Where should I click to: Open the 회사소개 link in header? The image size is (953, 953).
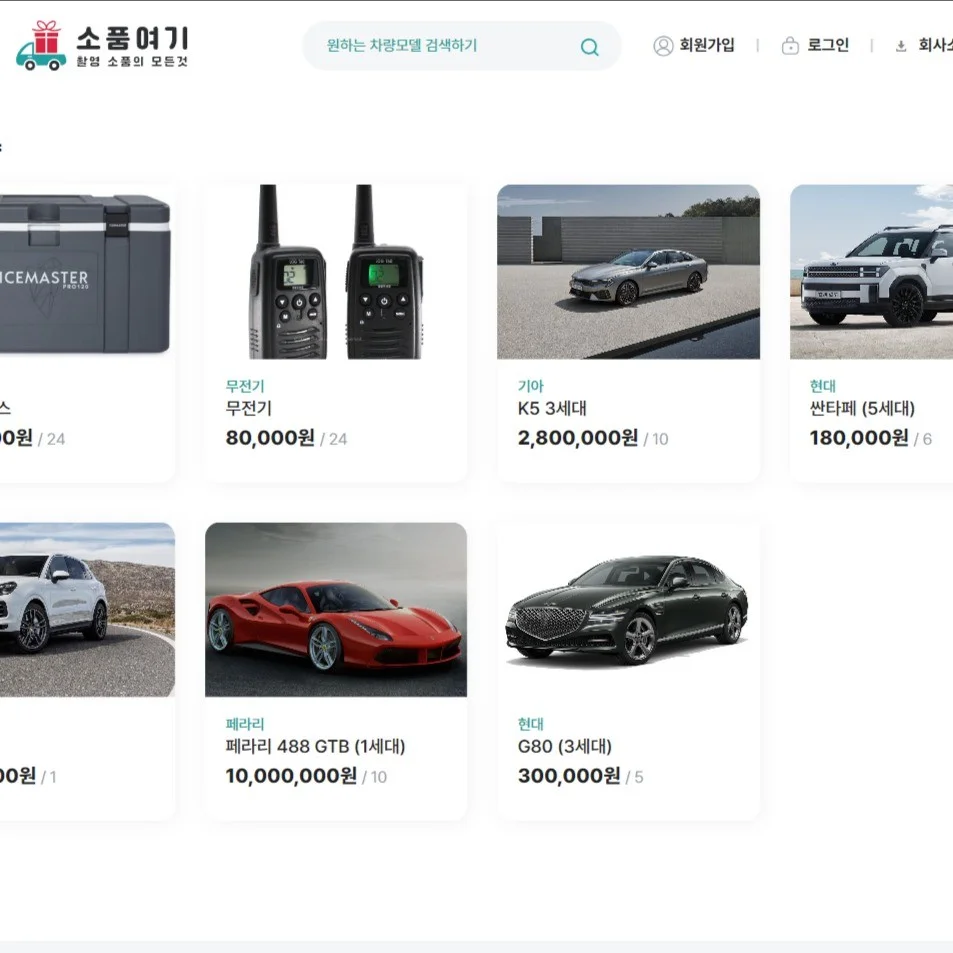[935, 45]
